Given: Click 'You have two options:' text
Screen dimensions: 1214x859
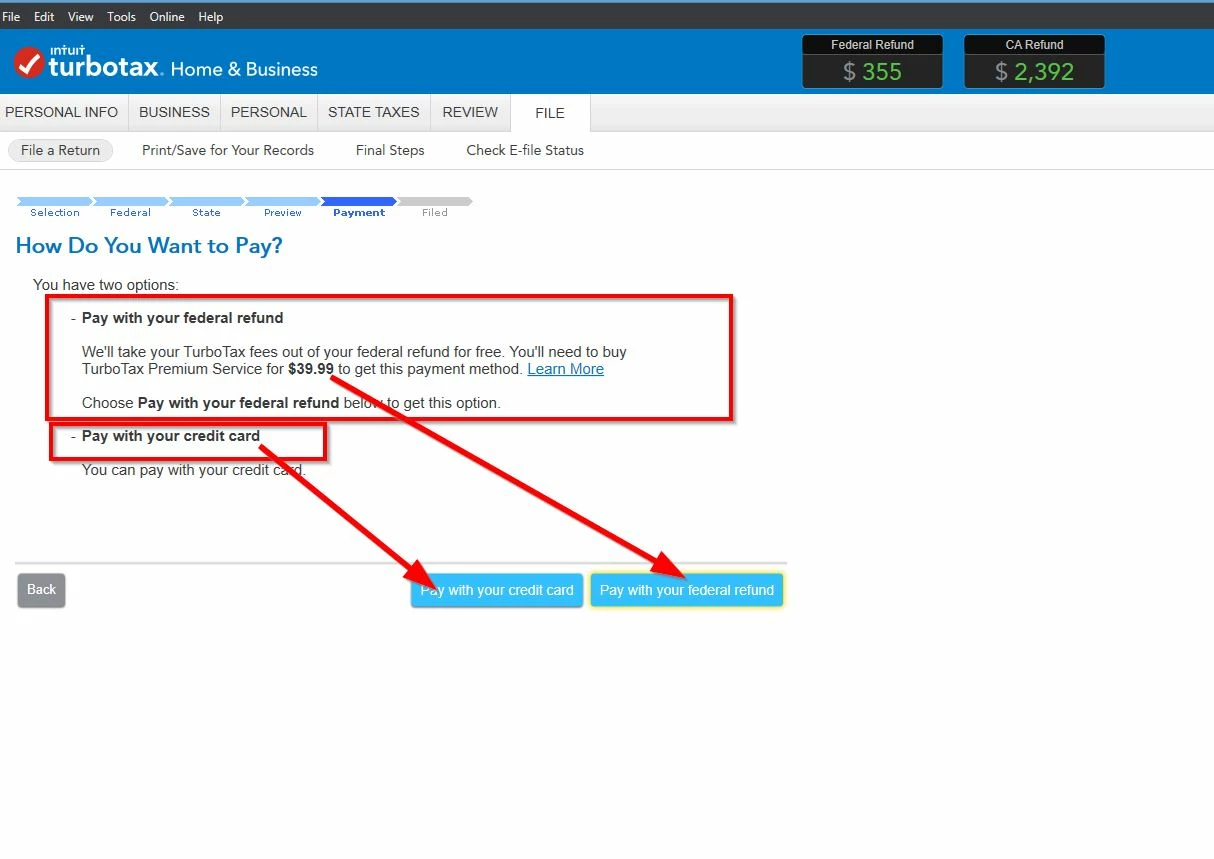Looking at the screenshot, I should [x=106, y=285].
